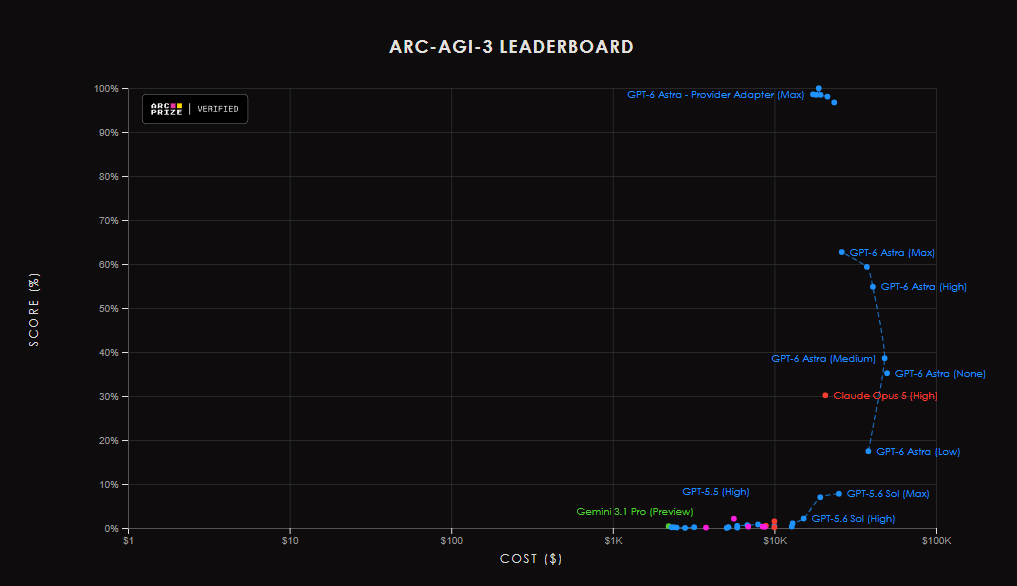Screen dimensions: 1017x586
Task: Click the ARC Prize logo in badge
Action: point(166,109)
